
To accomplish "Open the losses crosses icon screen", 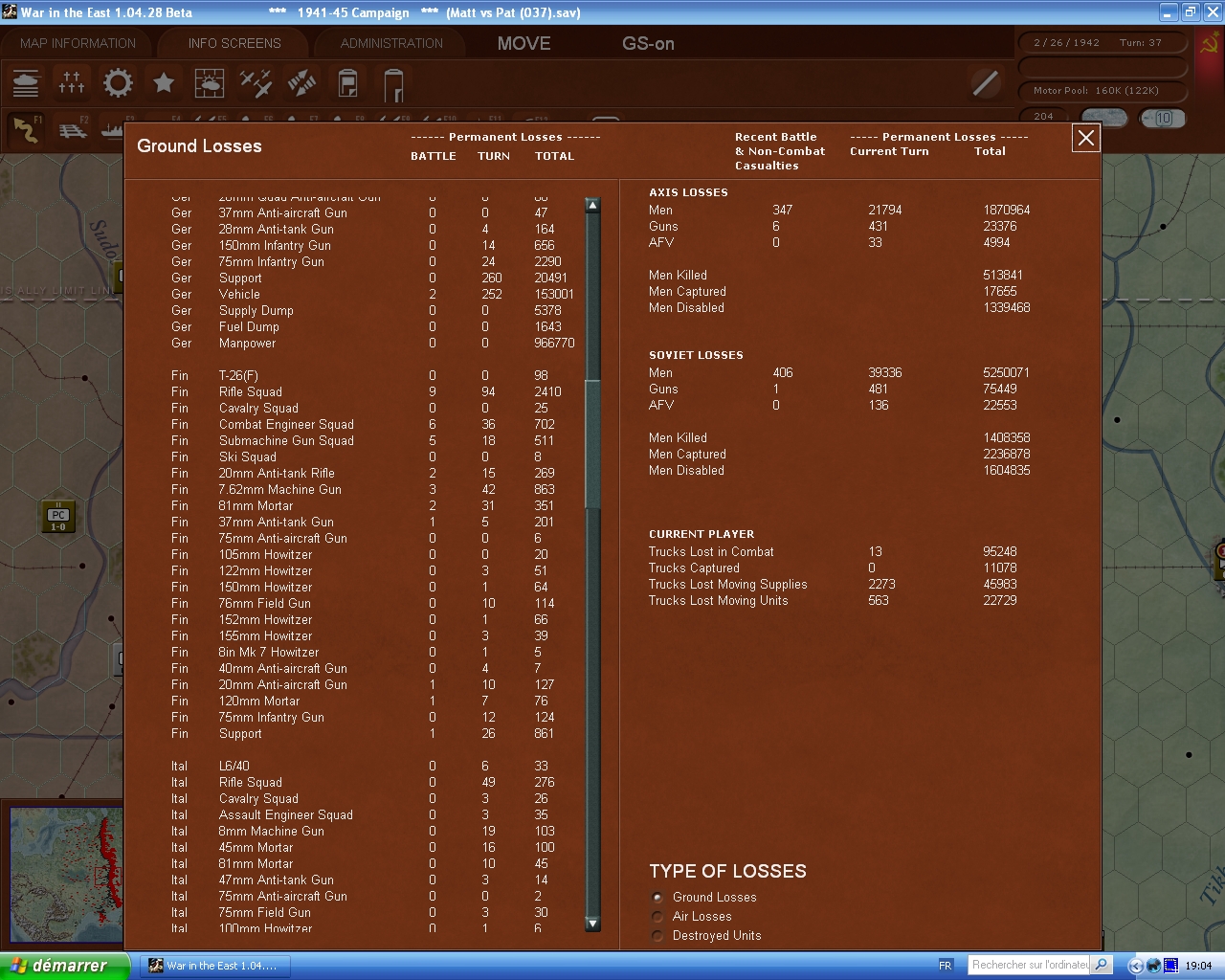I will [x=72, y=83].
